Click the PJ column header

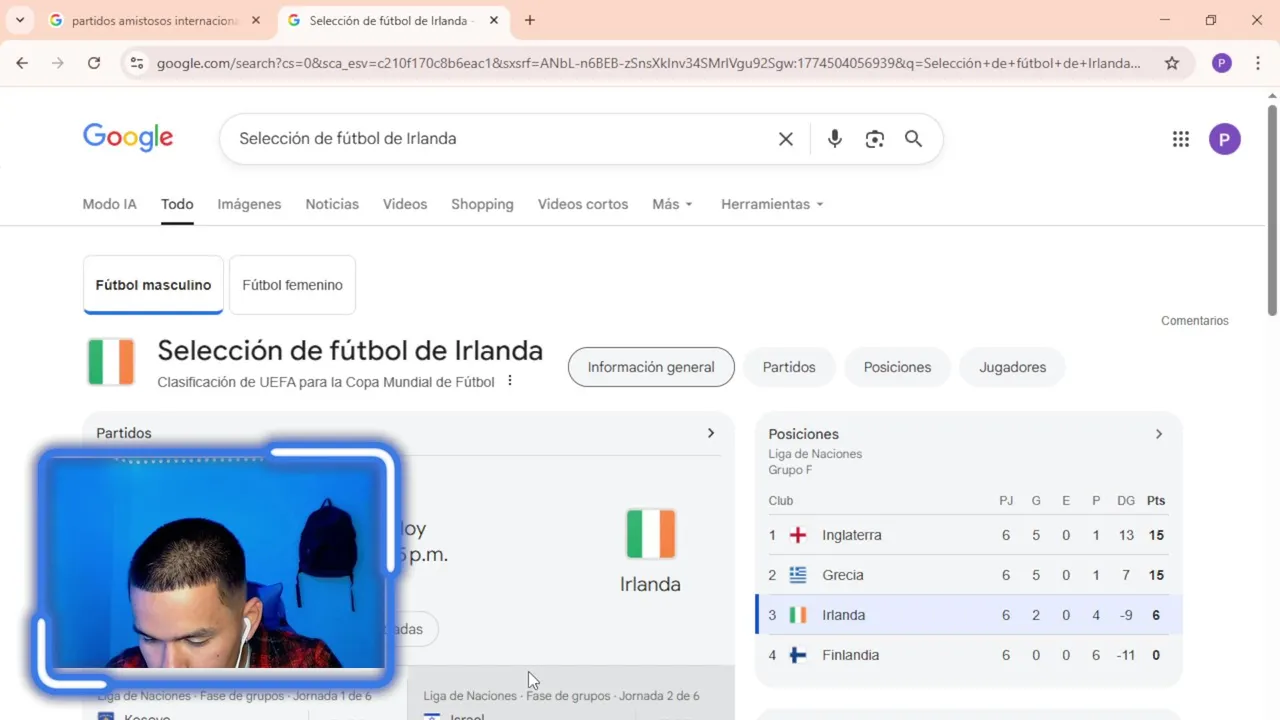click(x=1006, y=500)
